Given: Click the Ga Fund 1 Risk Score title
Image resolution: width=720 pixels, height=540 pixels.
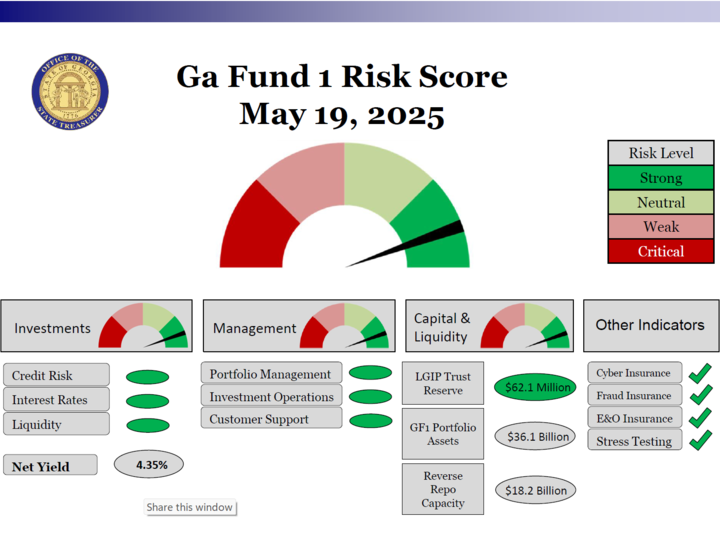Looking at the screenshot, I should point(342,76).
